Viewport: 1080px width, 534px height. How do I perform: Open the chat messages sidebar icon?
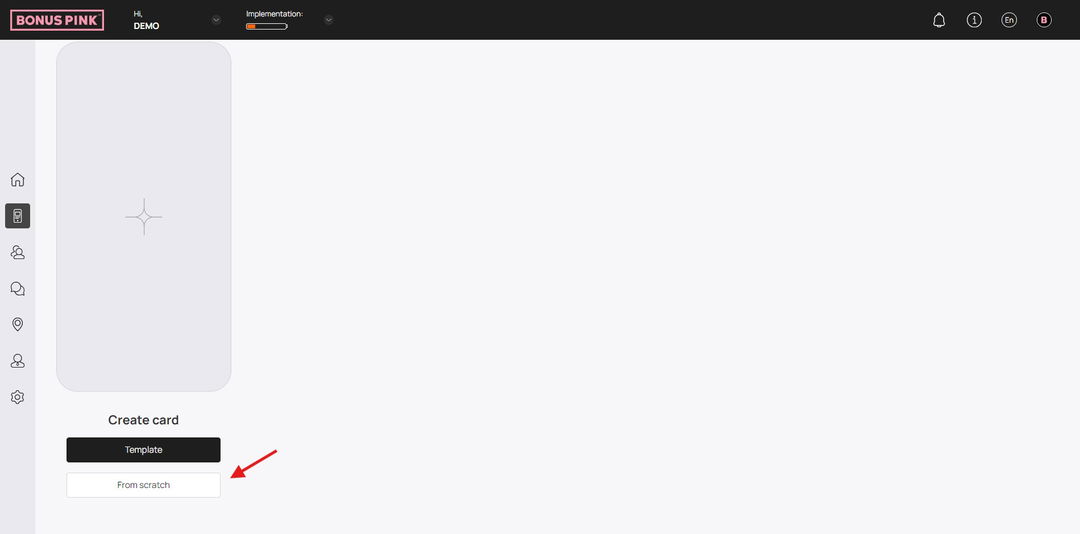(18, 289)
